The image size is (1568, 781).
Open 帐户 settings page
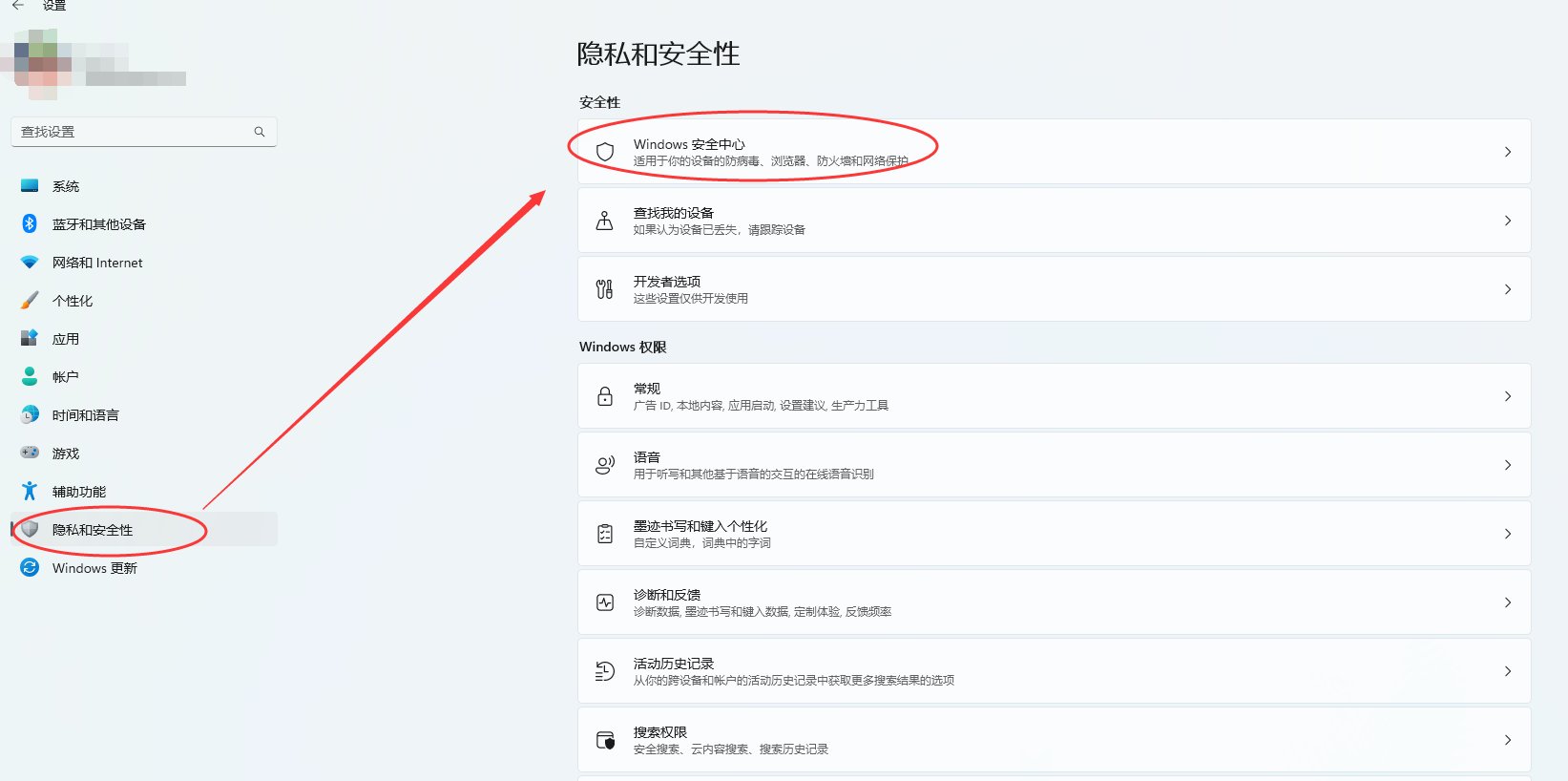pyautogui.click(x=144, y=377)
